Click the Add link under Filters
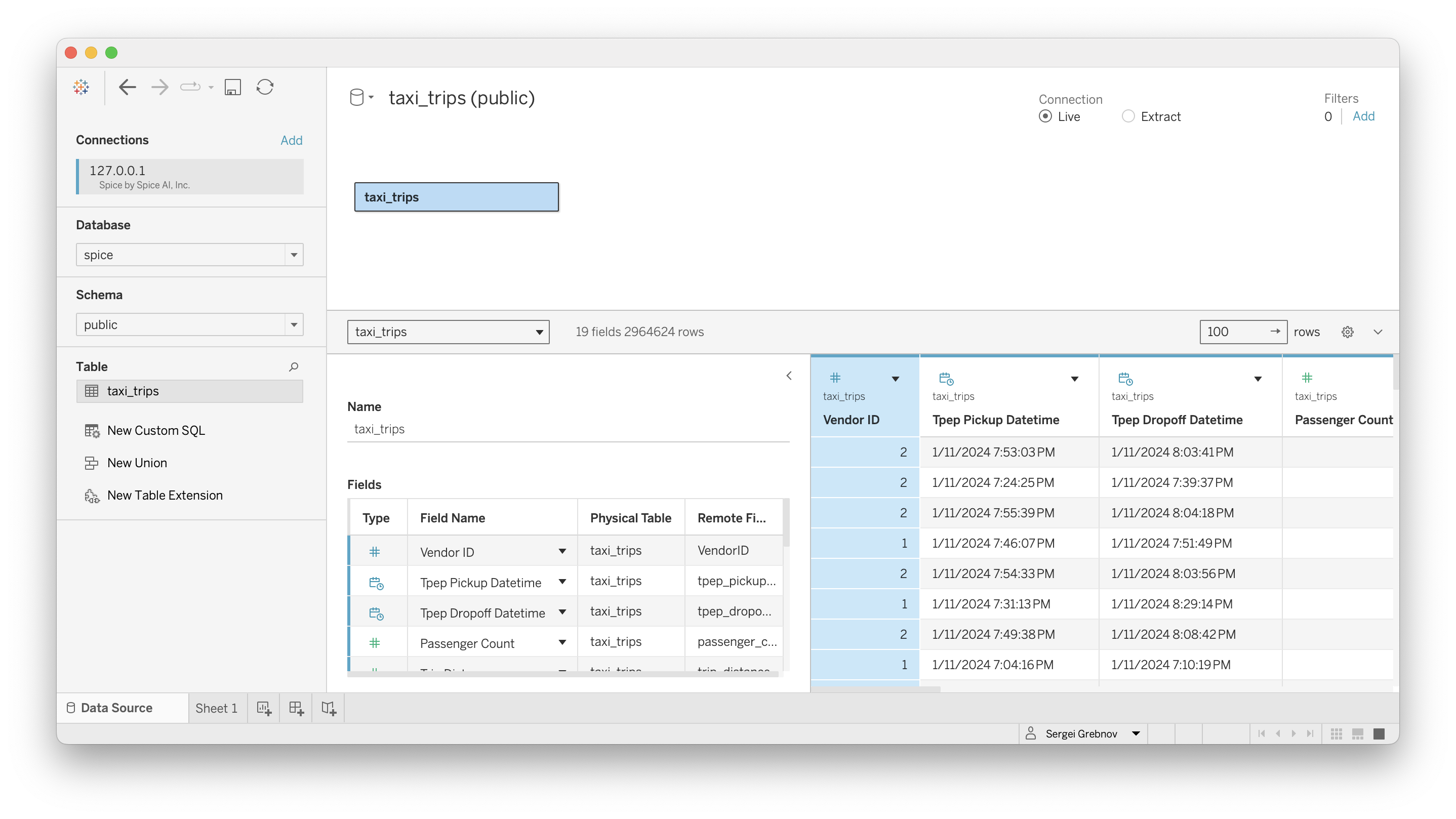Image resolution: width=1456 pixels, height=819 pixels. click(x=1364, y=116)
